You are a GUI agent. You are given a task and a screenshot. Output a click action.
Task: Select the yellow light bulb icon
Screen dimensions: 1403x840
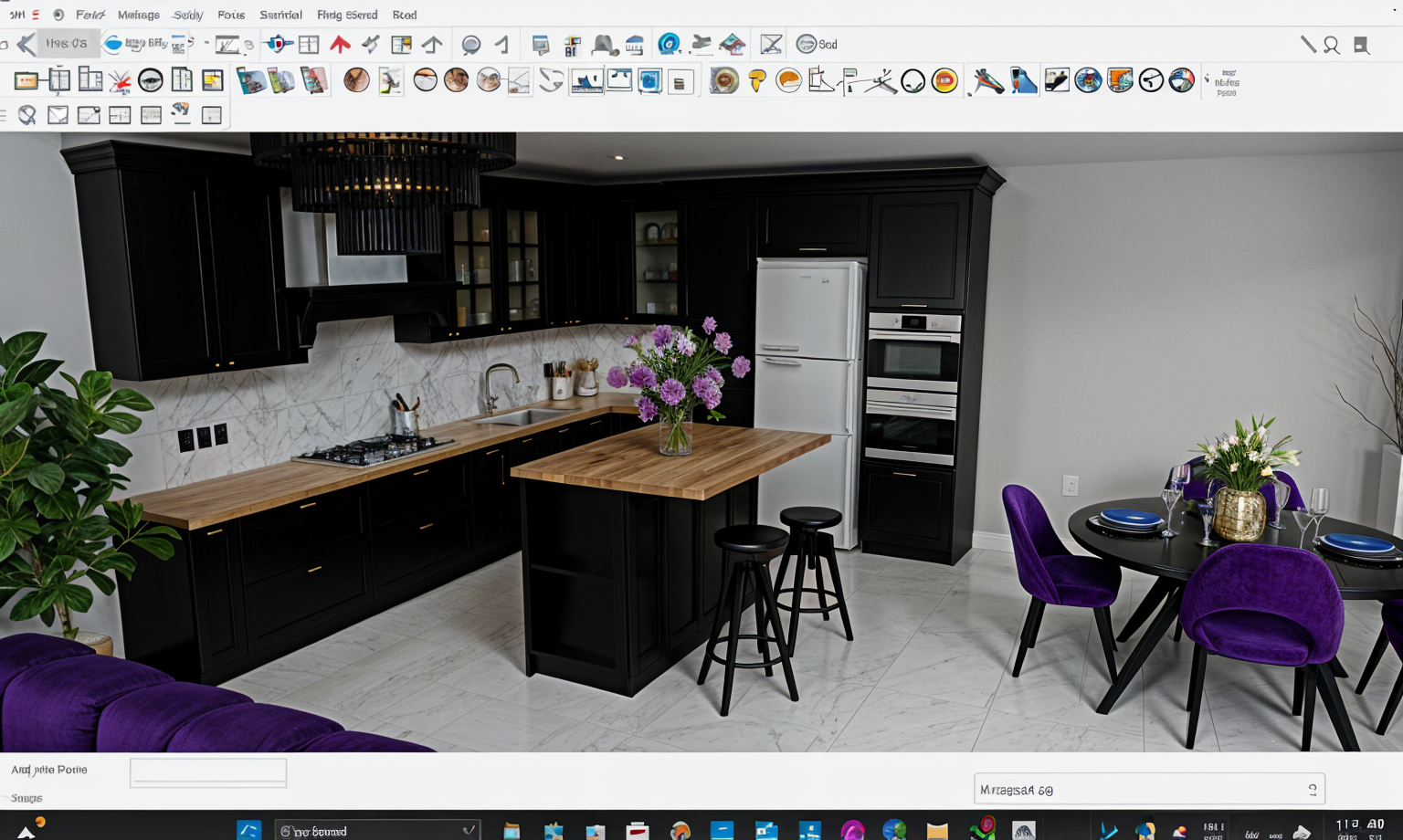pos(756,81)
